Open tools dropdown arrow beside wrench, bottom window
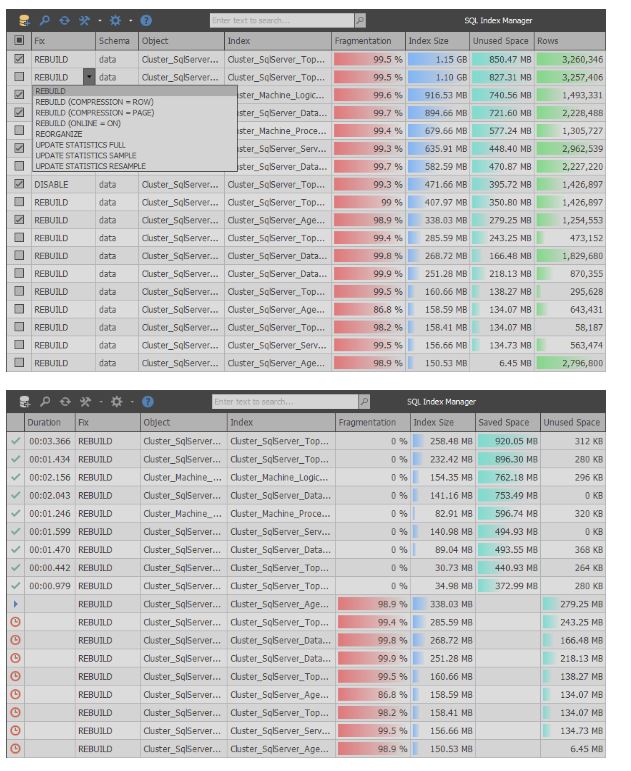Screen dimensions: 631x771 (101, 402)
